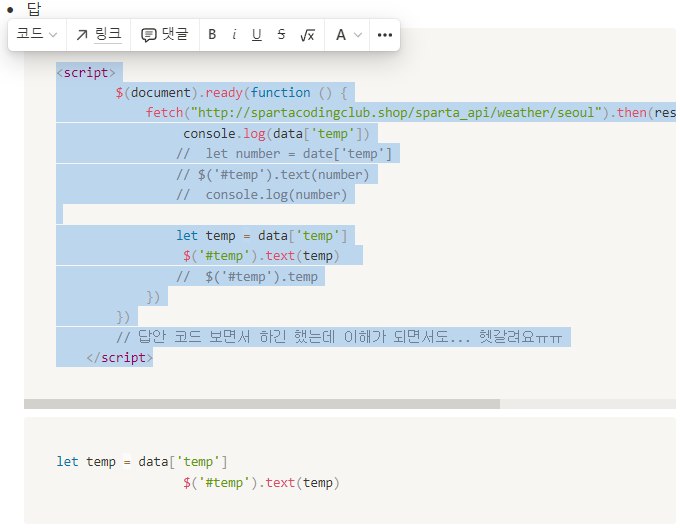Toggle italic formatting
Screen dimensions: 680x529
(234, 35)
